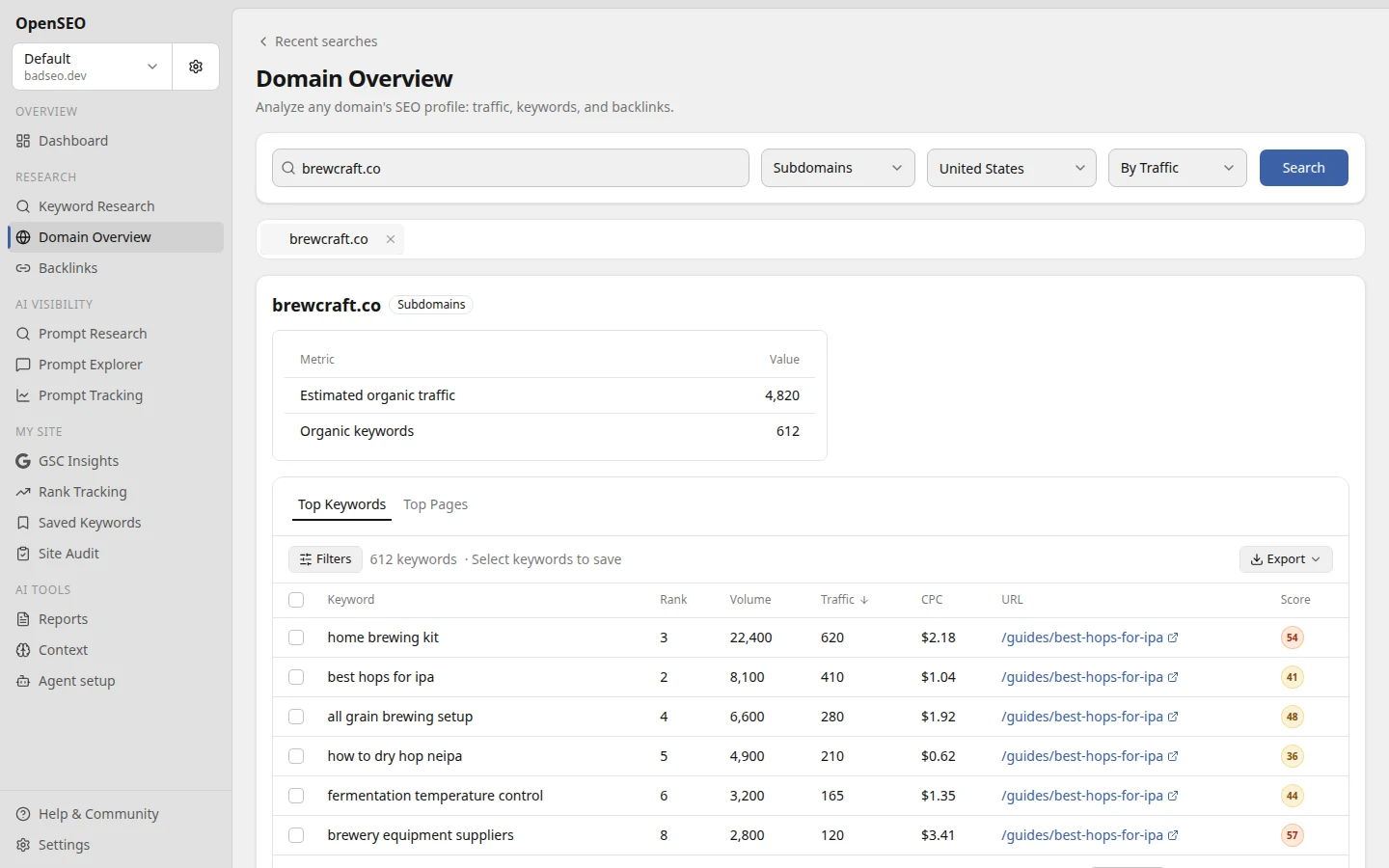Toggle the select-all keywords checkbox

tap(296, 600)
